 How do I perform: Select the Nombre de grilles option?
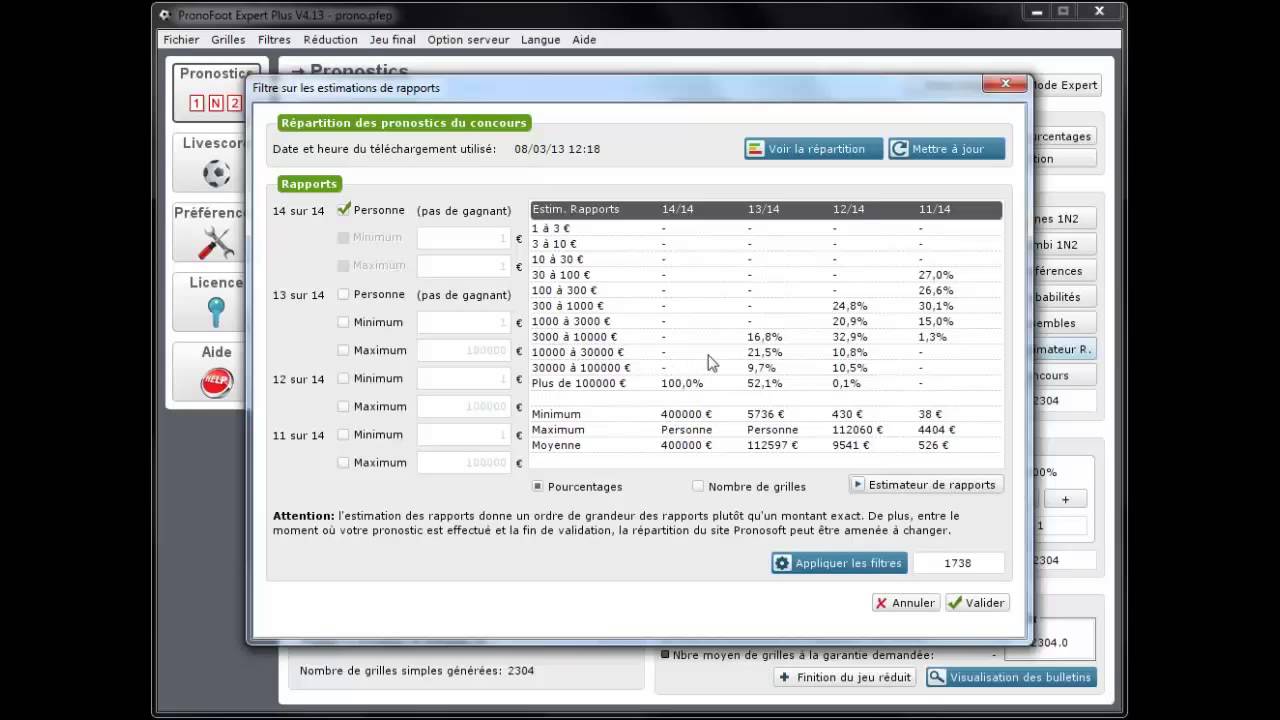point(698,487)
